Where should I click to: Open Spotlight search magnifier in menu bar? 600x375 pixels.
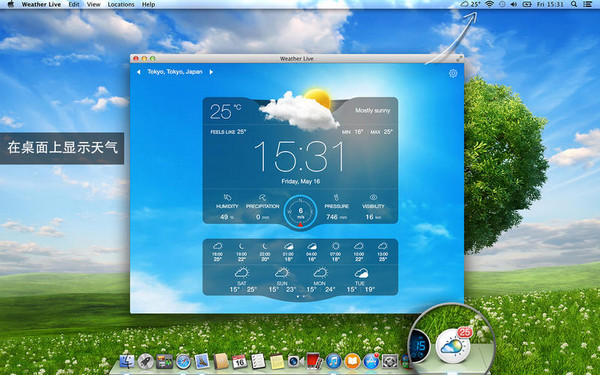coord(574,4)
